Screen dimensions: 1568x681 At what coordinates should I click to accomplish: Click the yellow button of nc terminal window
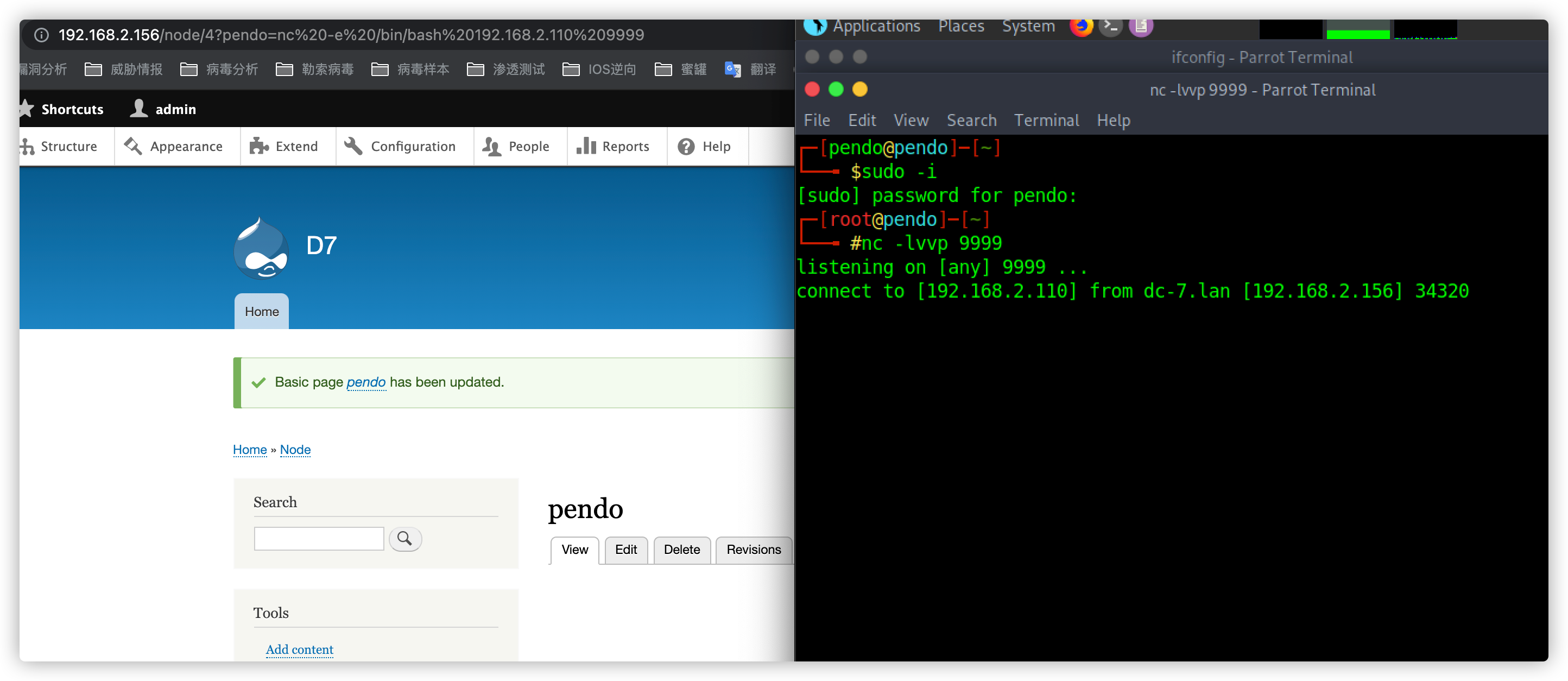coord(859,90)
